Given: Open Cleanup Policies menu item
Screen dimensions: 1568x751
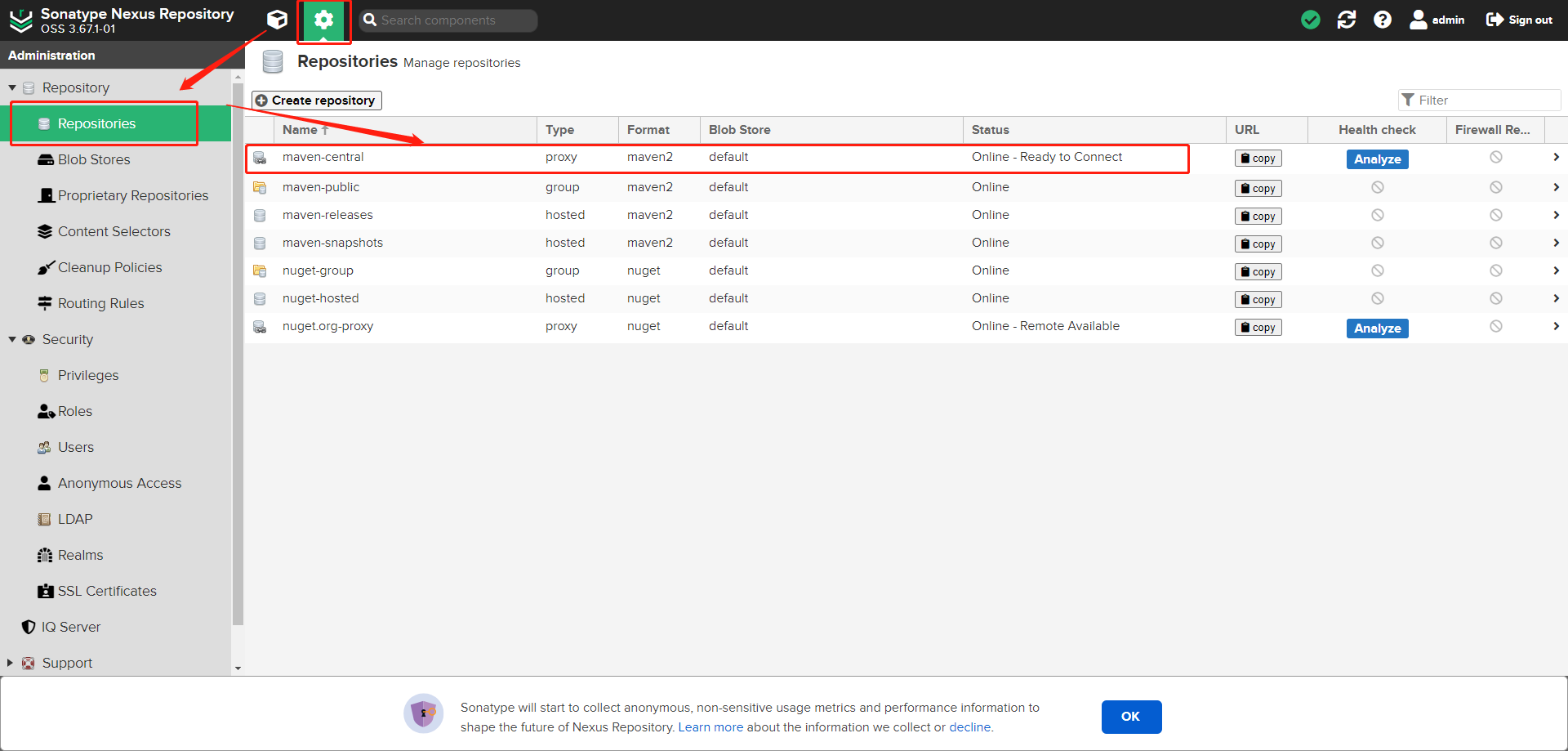Looking at the screenshot, I should pyautogui.click(x=109, y=267).
